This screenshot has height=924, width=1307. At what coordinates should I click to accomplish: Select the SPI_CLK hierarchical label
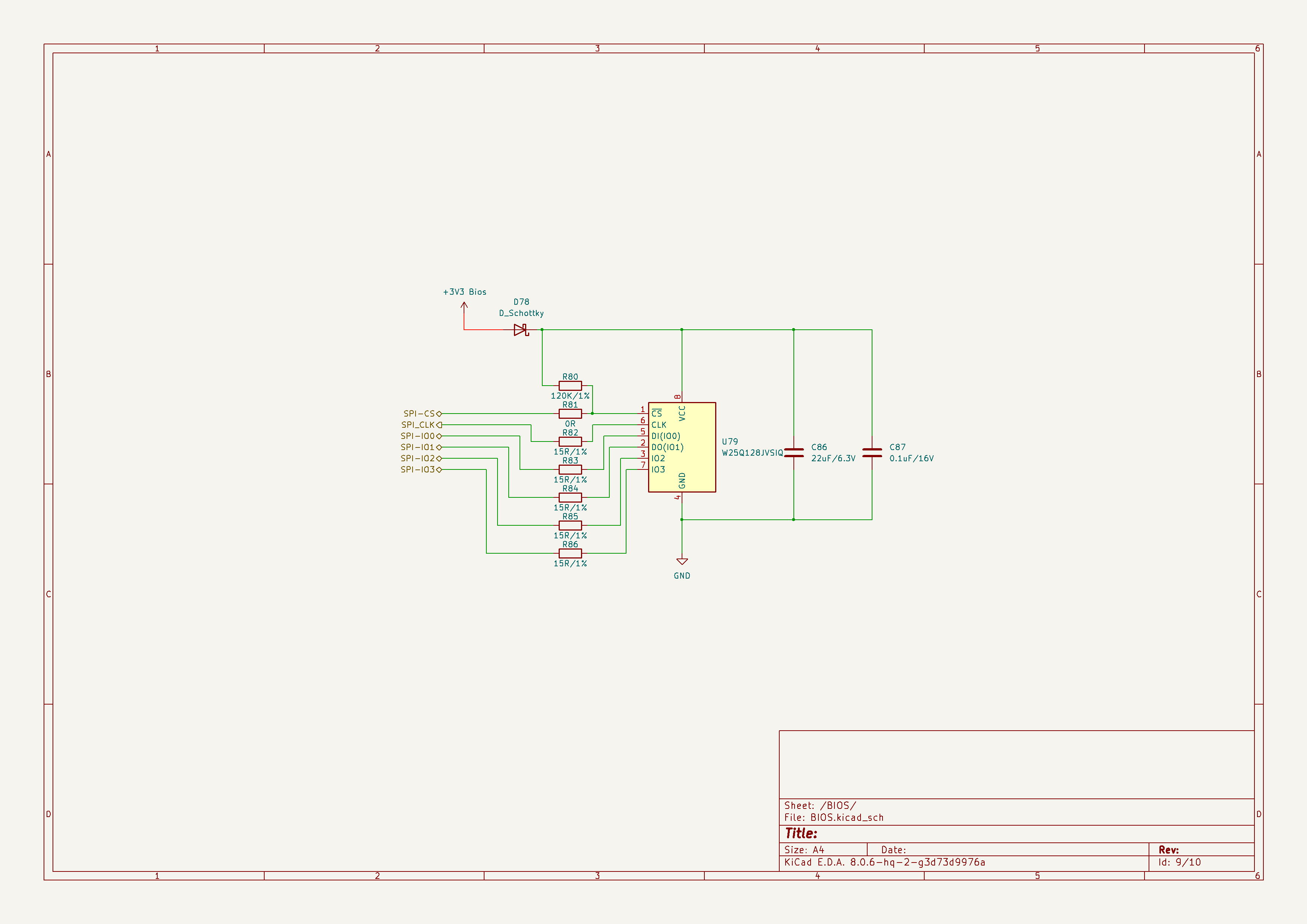[x=419, y=425]
